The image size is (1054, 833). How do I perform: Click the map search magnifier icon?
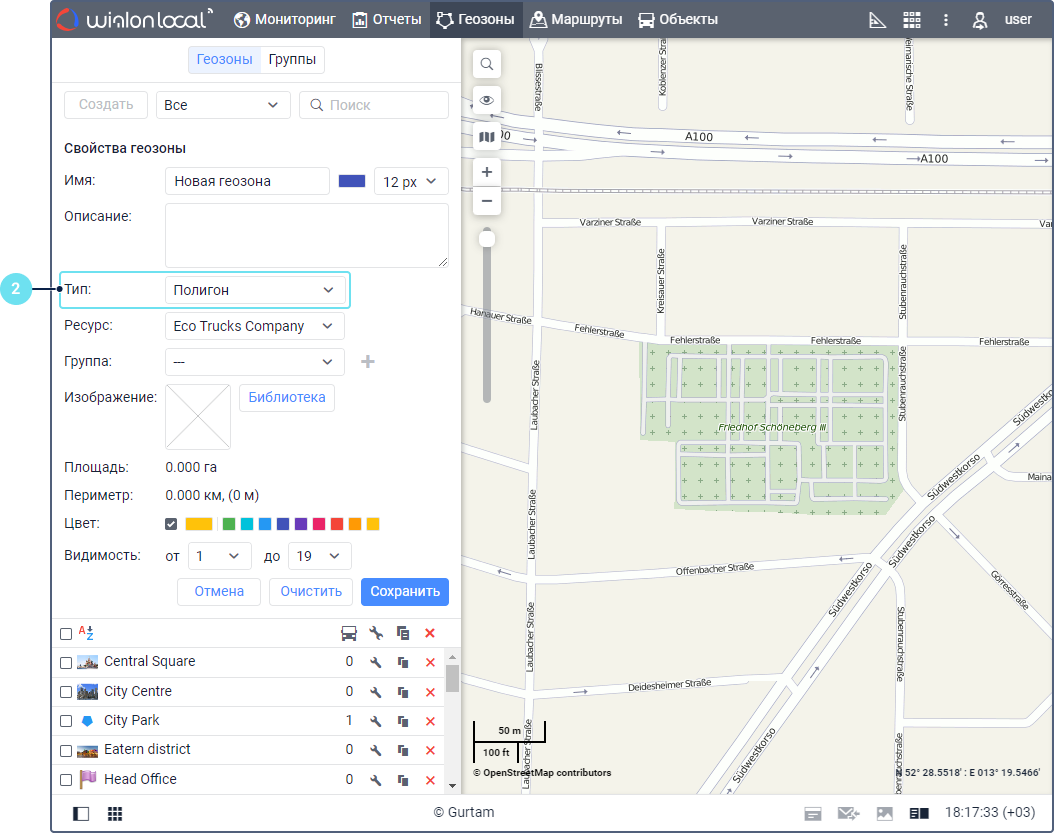487,65
